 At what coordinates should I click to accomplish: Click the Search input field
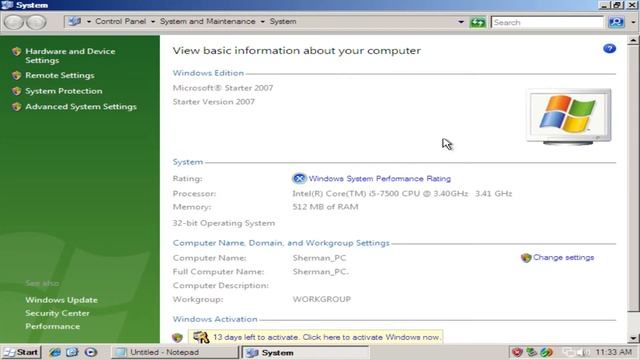click(x=547, y=22)
